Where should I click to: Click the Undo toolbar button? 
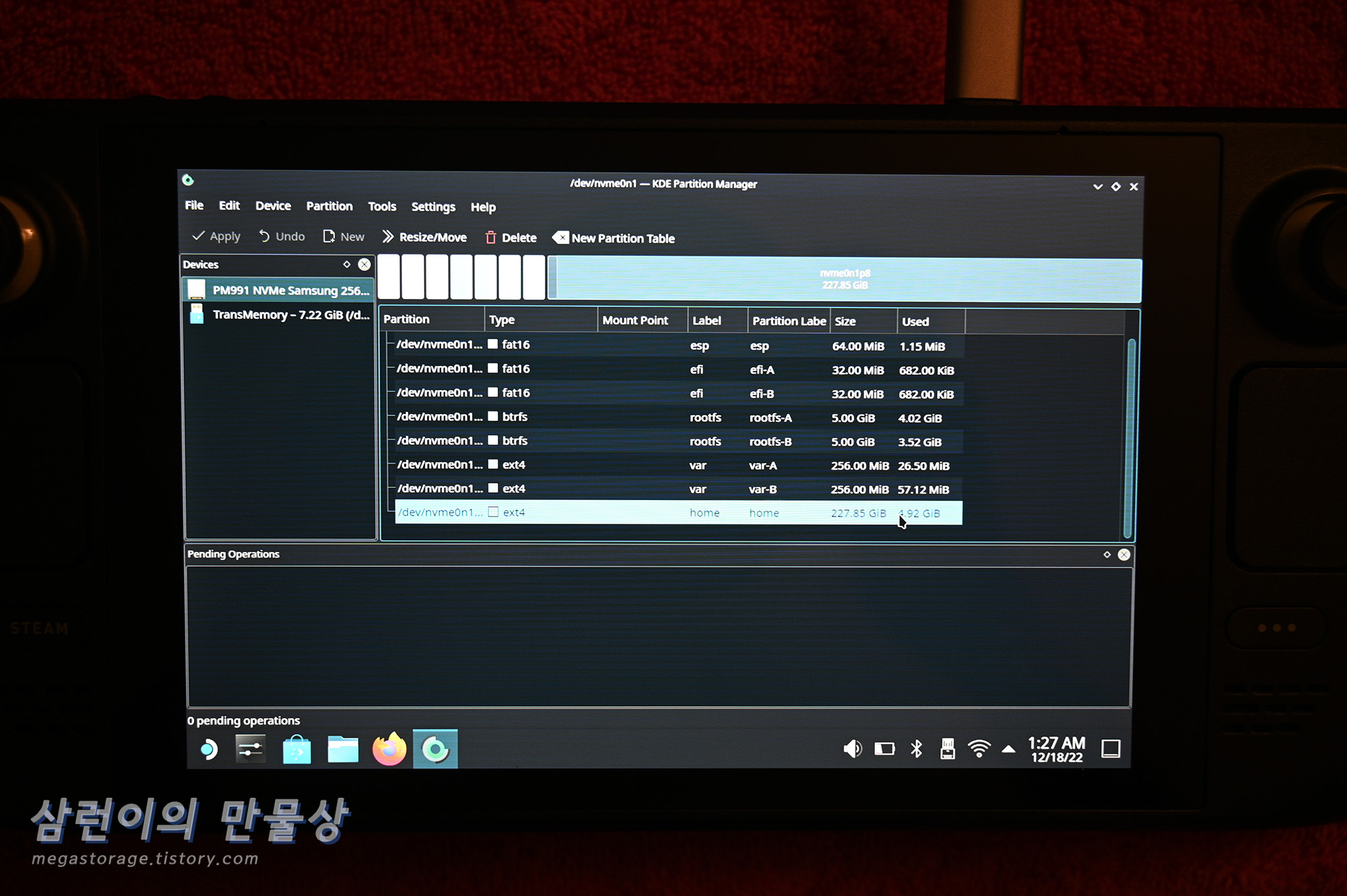[x=282, y=236]
